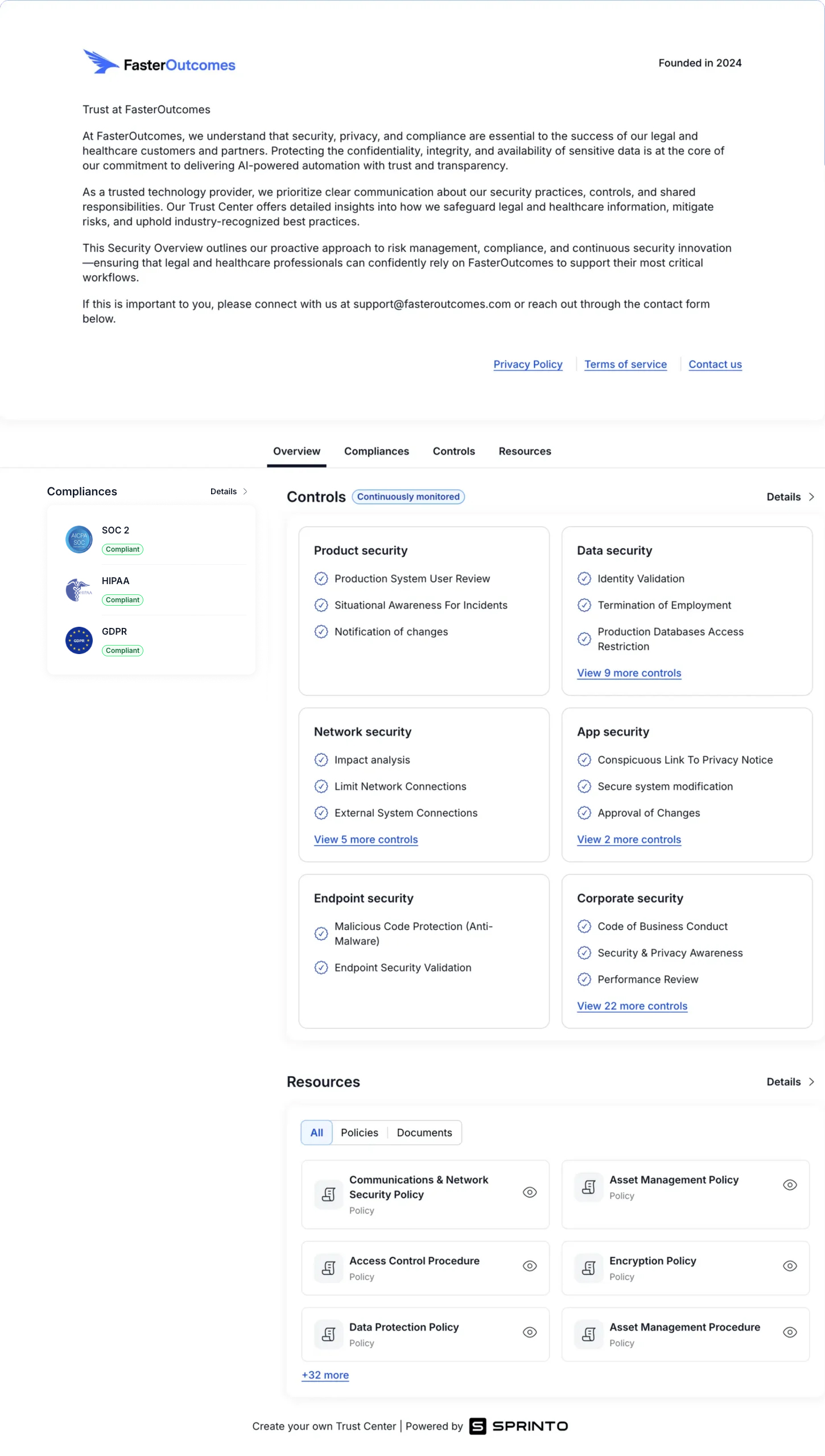Open the Contact us link
The height and width of the screenshot is (1456, 825).
[x=715, y=364]
